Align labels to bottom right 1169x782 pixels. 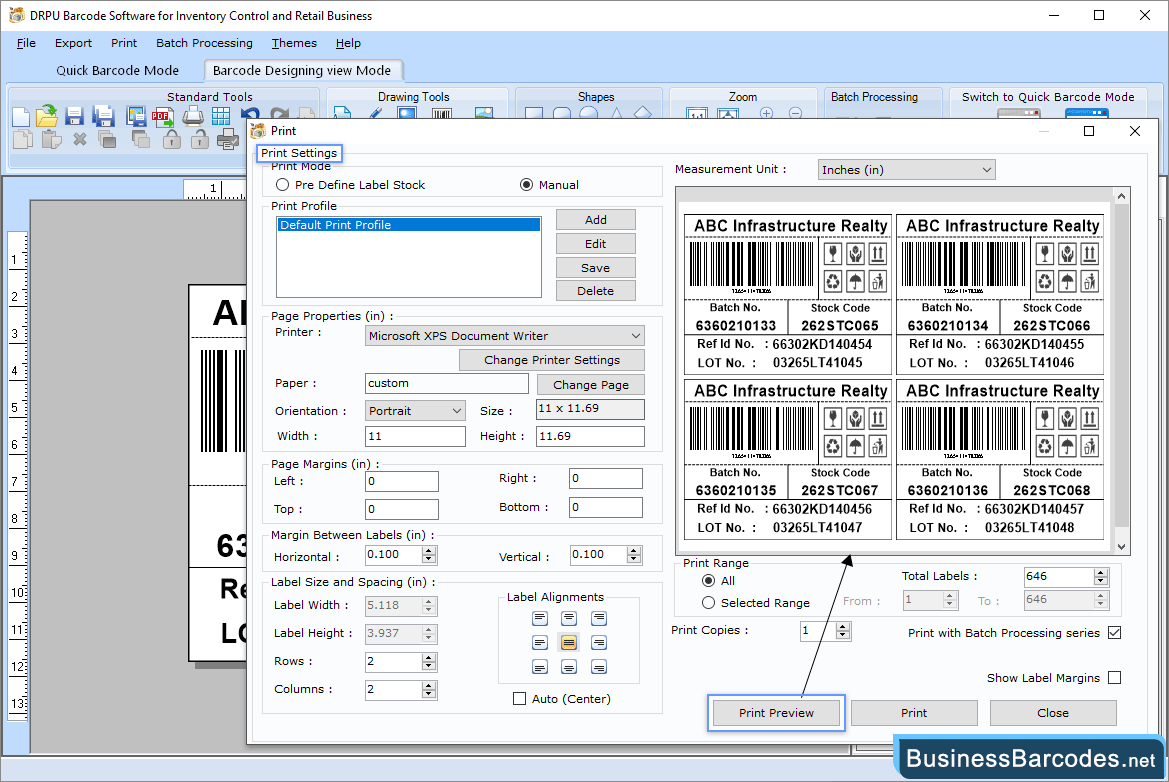point(599,667)
